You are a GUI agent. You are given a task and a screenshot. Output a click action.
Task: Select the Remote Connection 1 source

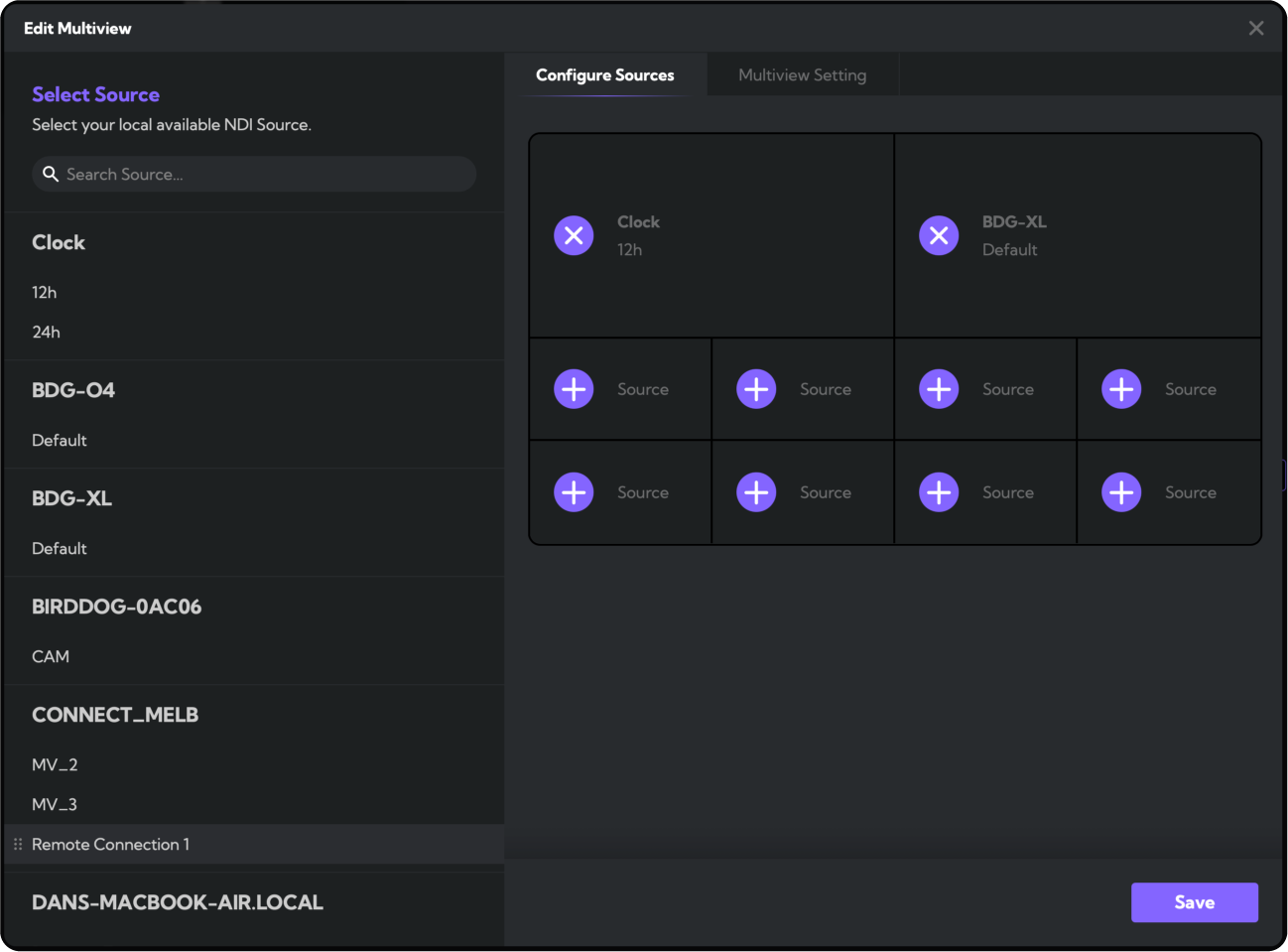111,845
